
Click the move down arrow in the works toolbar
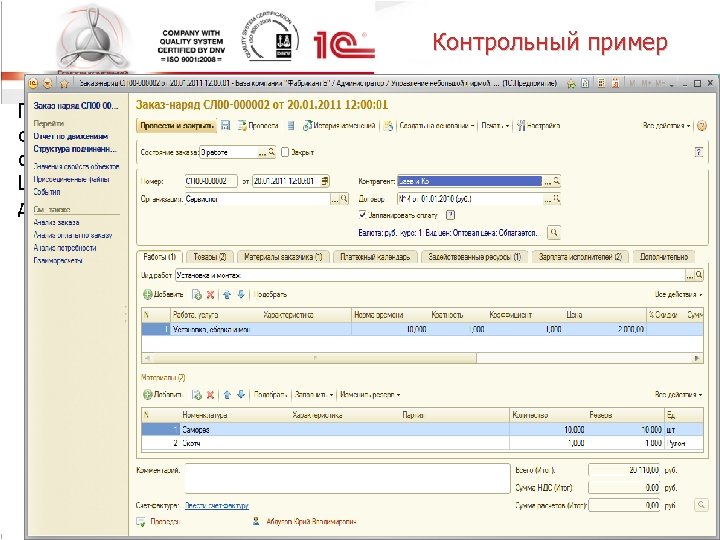pos(241,295)
